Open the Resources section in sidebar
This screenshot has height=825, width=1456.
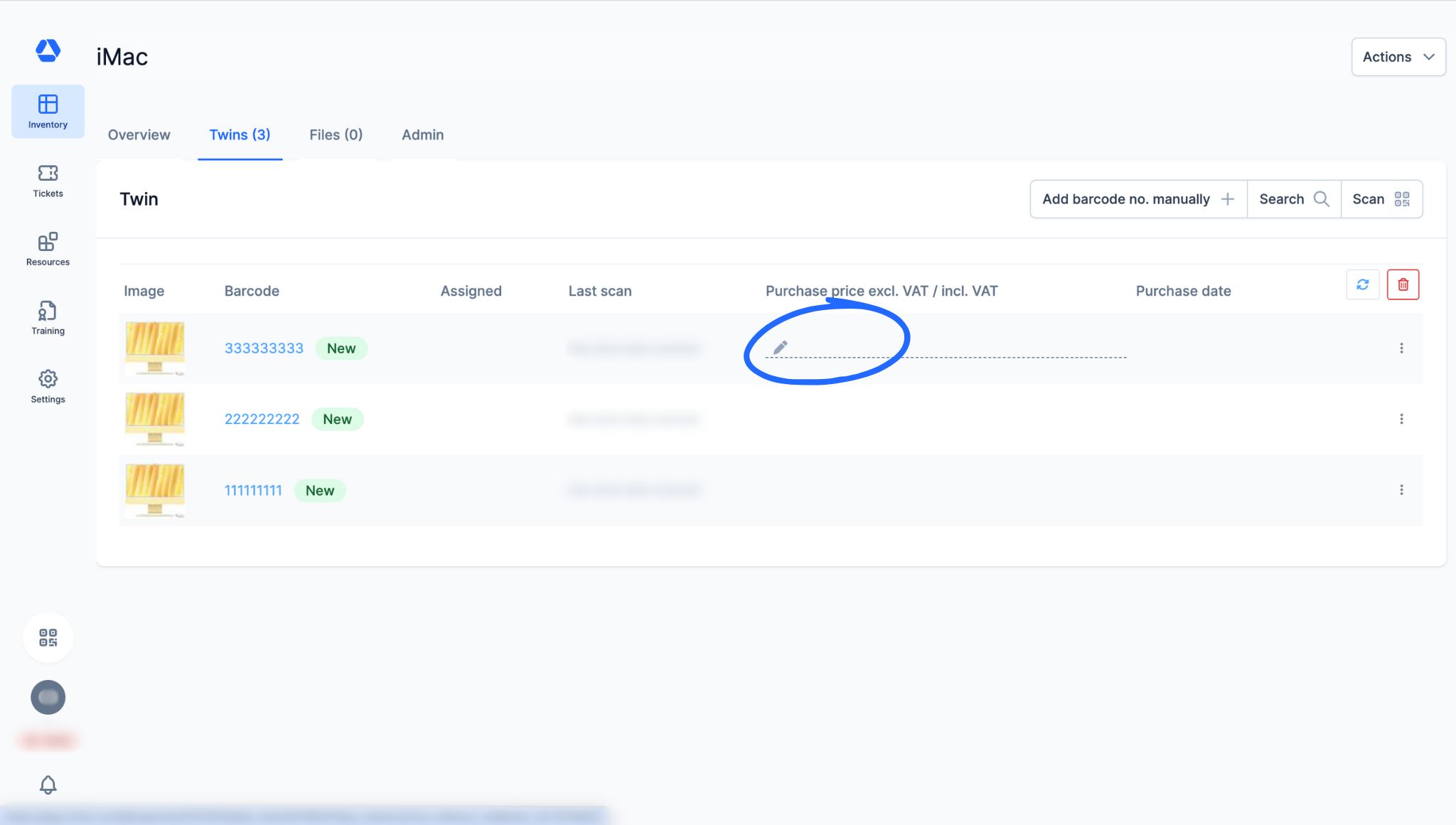pos(48,250)
